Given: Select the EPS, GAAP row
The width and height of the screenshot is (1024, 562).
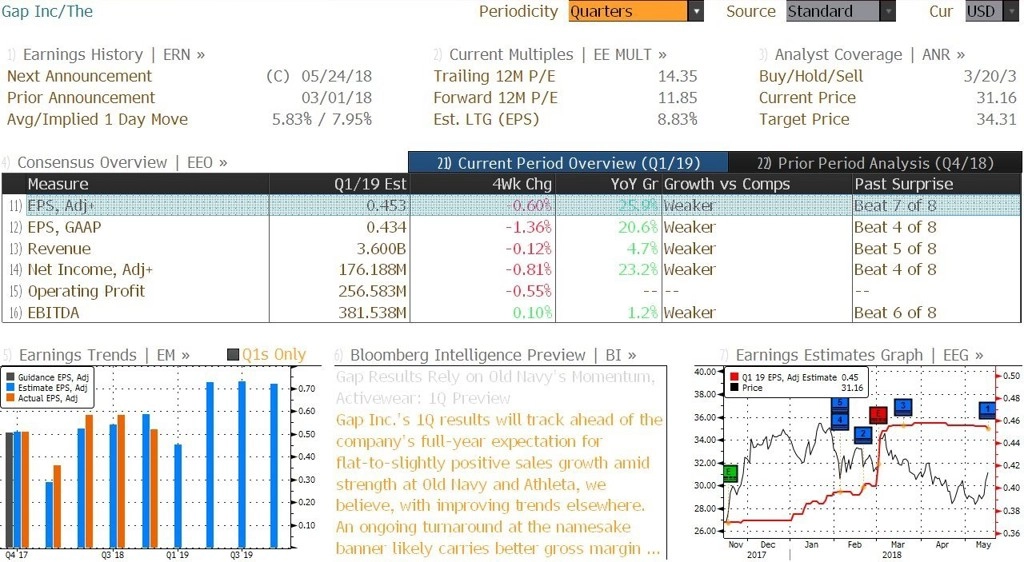Looking at the screenshot, I should [511, 227].
